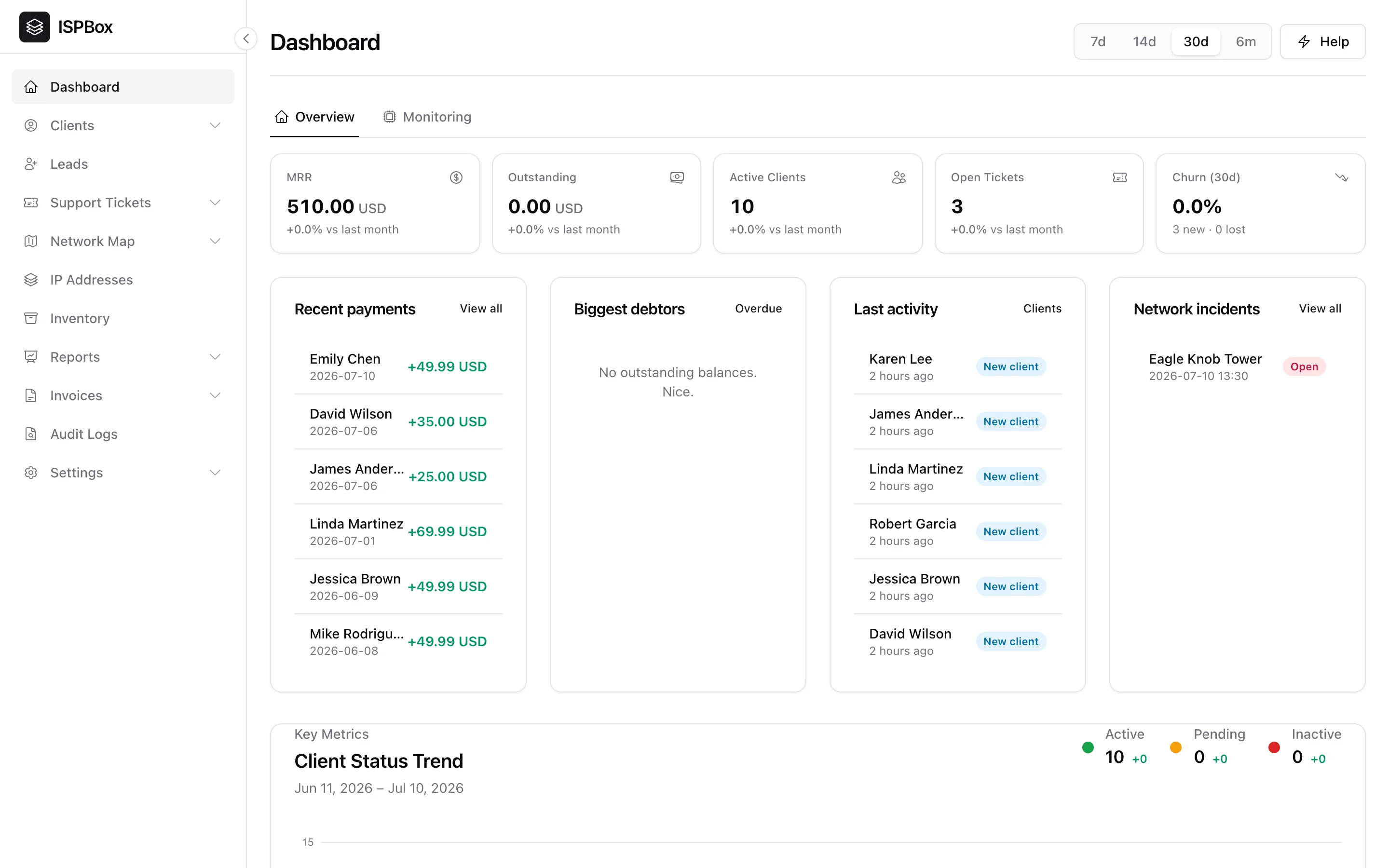1389x868 pixels.
Task: Open David Wilson +35.00 USD payment
Action: pyautogui.click(x=398, y=421)
